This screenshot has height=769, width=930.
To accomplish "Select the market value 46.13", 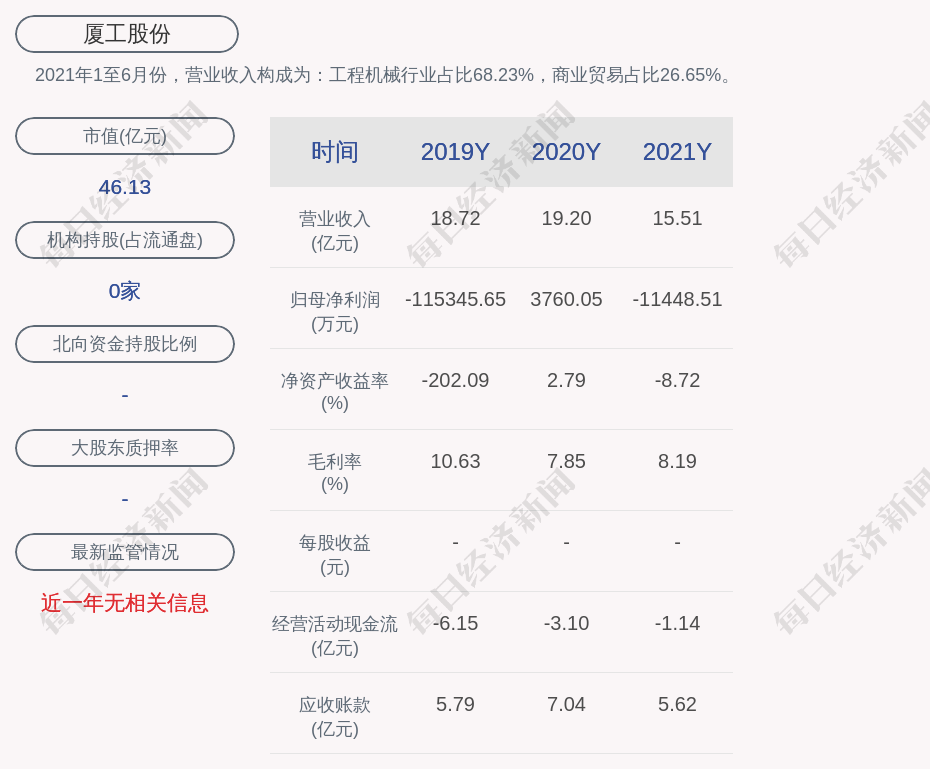I will 125,187.
